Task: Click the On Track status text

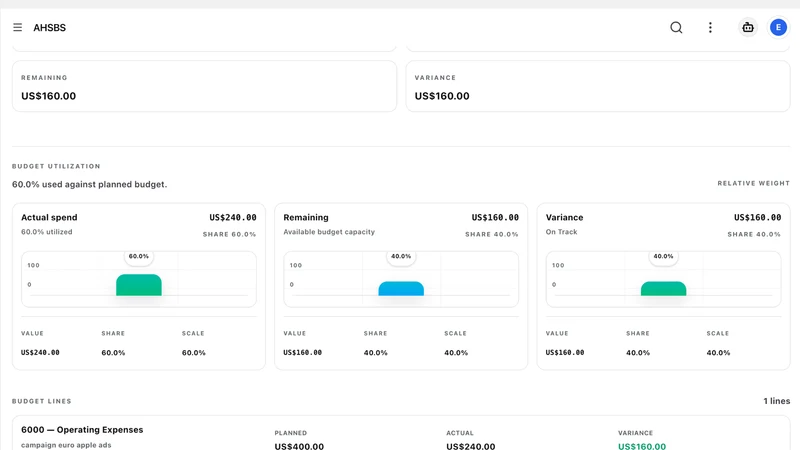Action: pyautogui.click(x=561, y=232)
